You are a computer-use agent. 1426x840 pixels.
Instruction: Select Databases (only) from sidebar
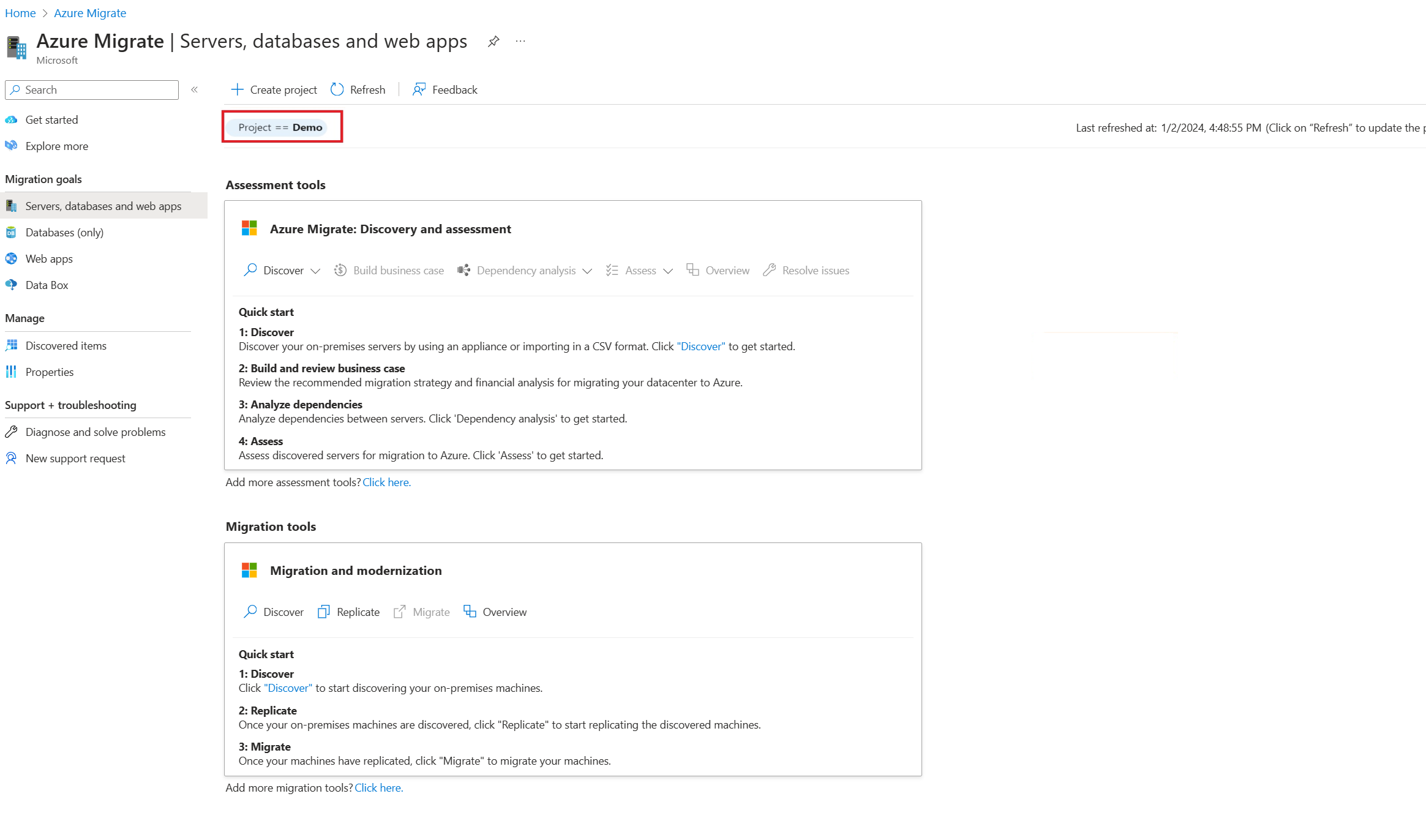coord(64,232)
